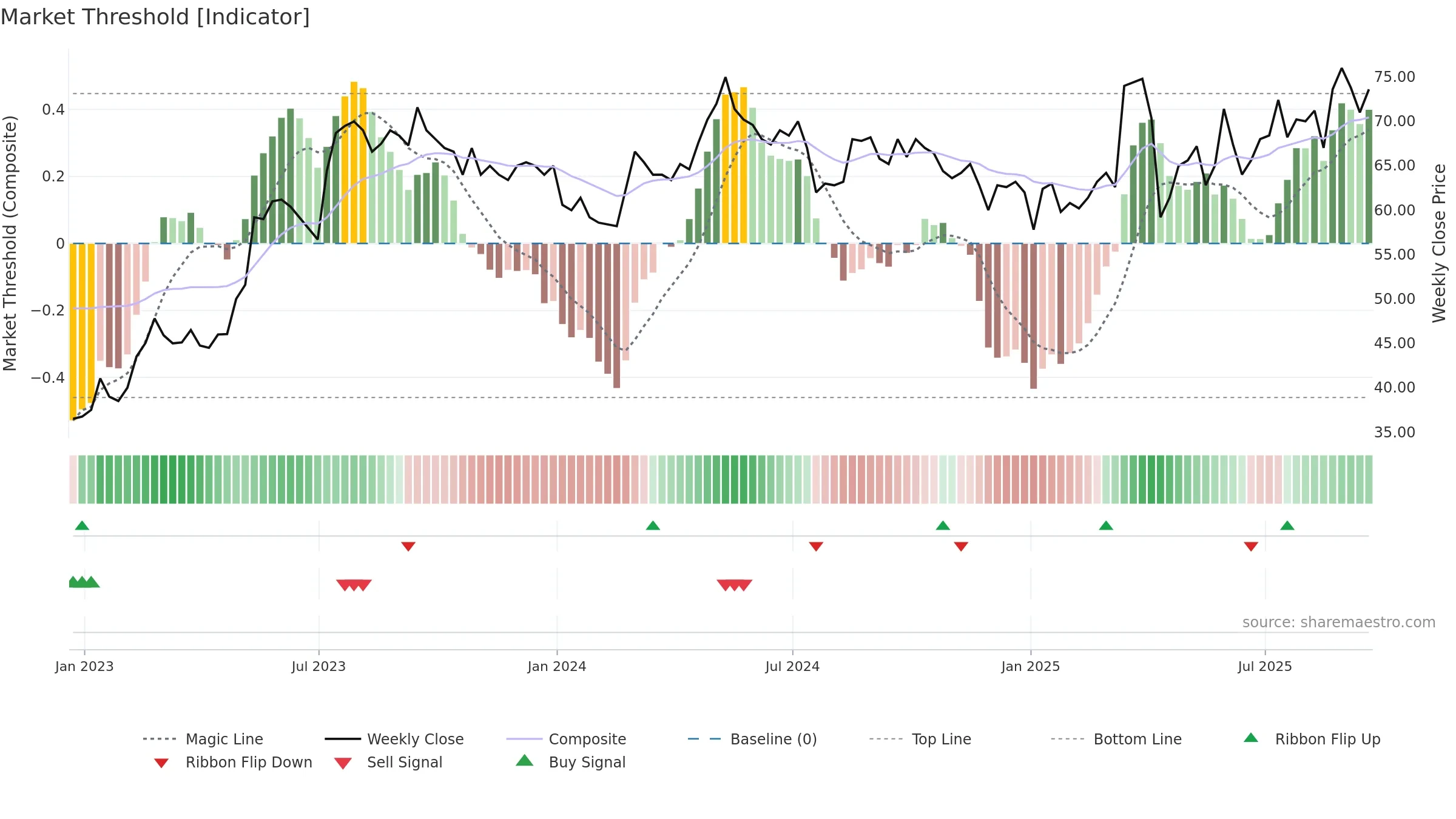Click the yellow bars at Jan 2023 bottom

click(82, 331)
